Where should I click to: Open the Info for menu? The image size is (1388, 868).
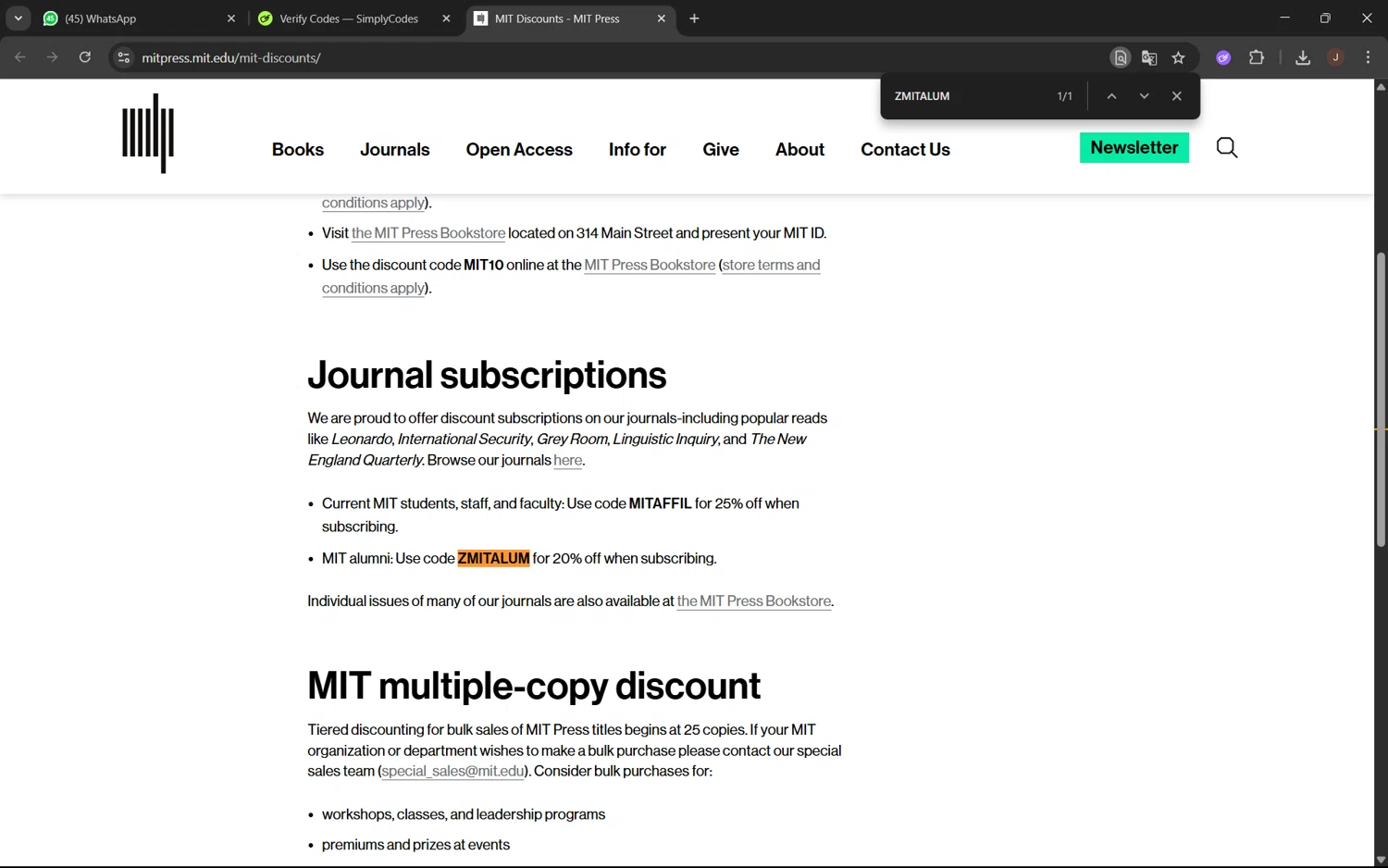click(638, 150)
